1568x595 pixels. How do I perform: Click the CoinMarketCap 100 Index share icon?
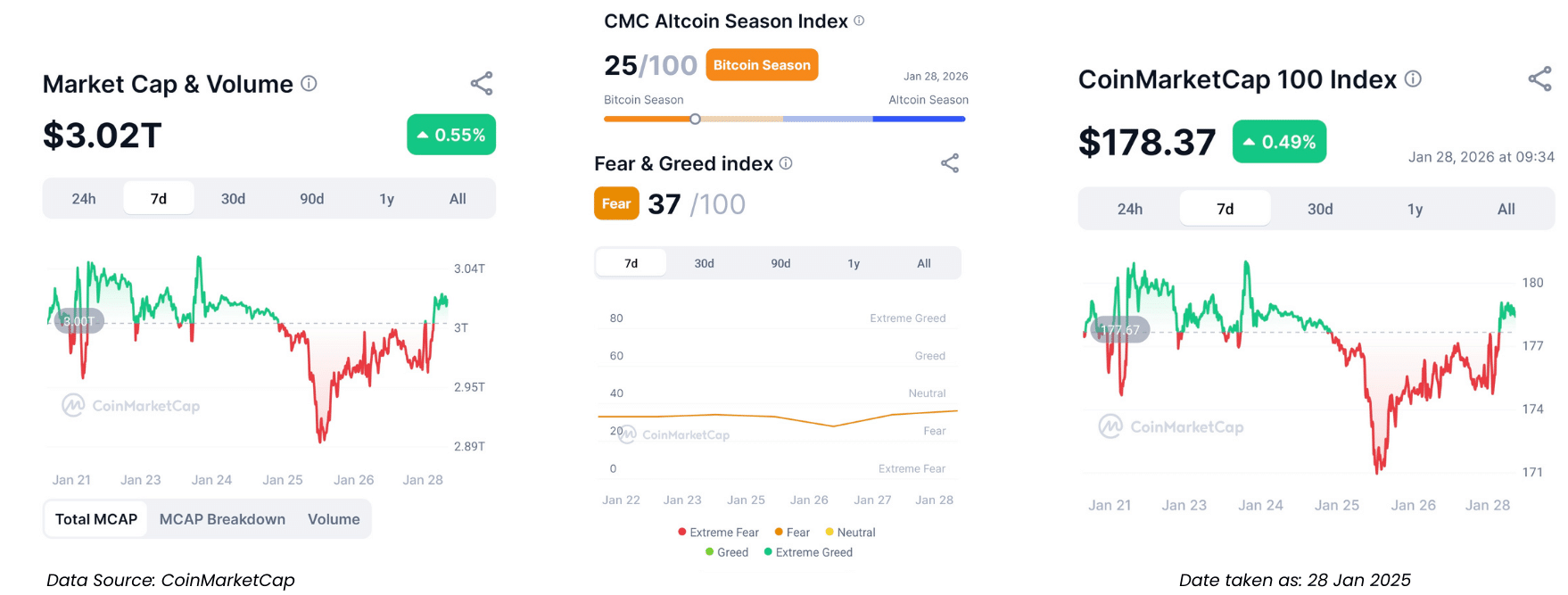click(1539, 79)
